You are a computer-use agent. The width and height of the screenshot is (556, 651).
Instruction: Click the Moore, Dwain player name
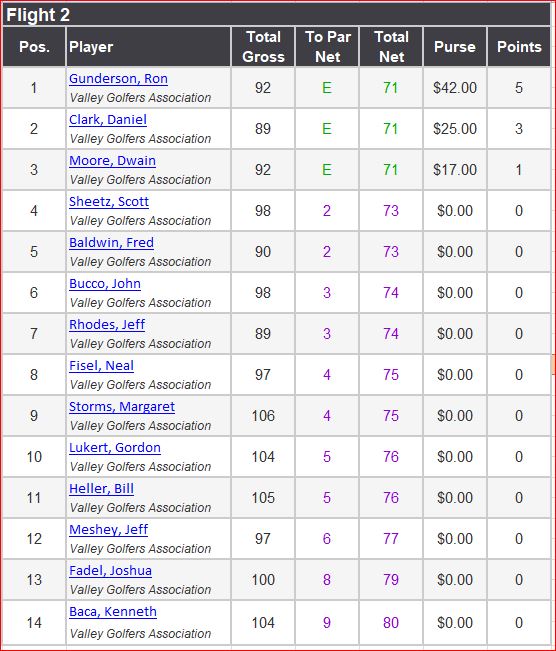113,161
